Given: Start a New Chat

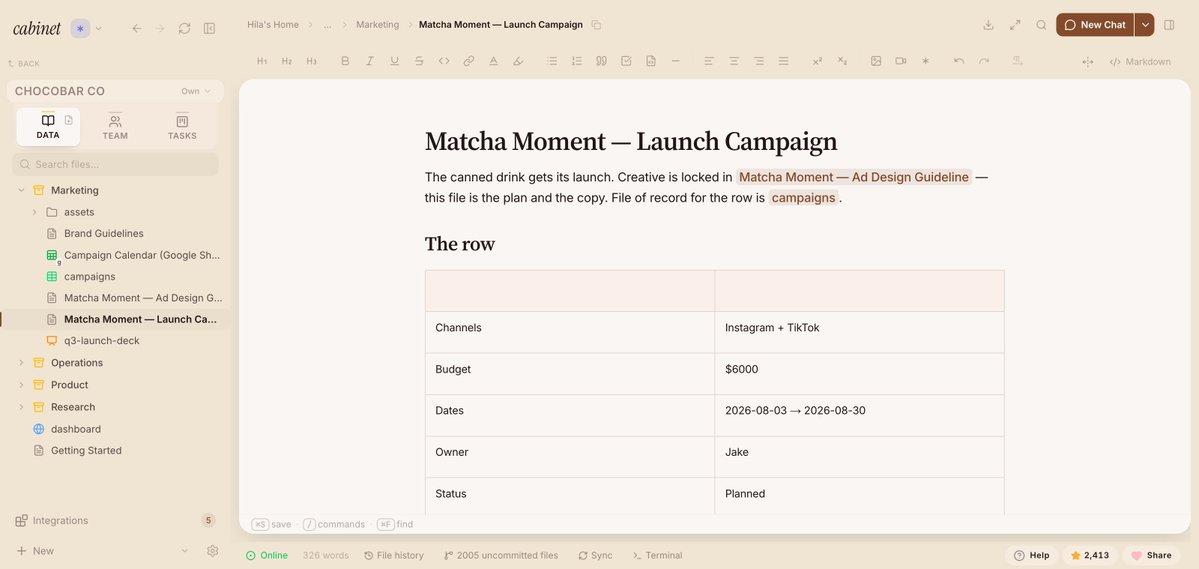Looking at the screenshot, I should pos(1095,24).
